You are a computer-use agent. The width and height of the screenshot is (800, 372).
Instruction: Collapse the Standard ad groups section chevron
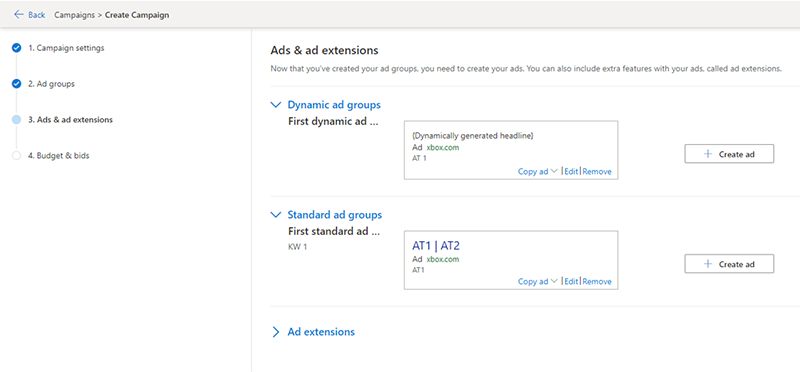point(276,215)
